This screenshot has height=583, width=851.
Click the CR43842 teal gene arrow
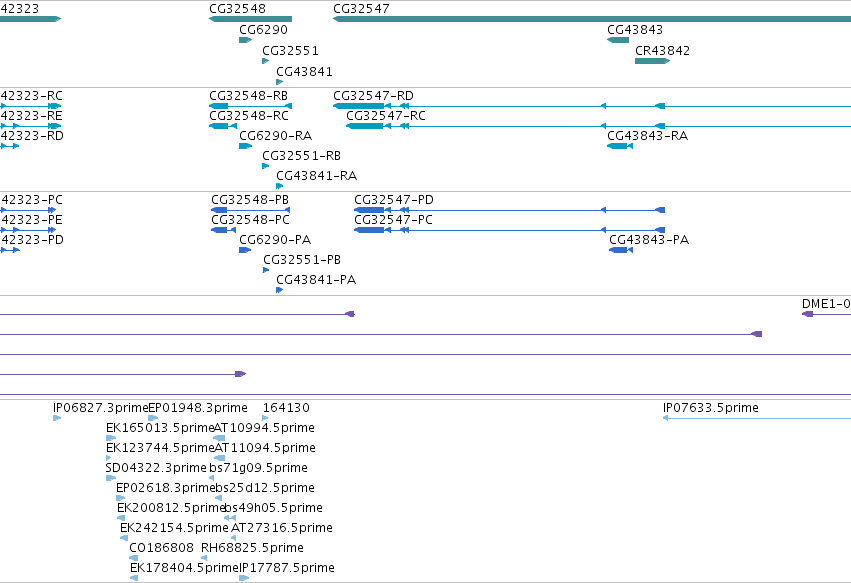[x=652, y=61]
